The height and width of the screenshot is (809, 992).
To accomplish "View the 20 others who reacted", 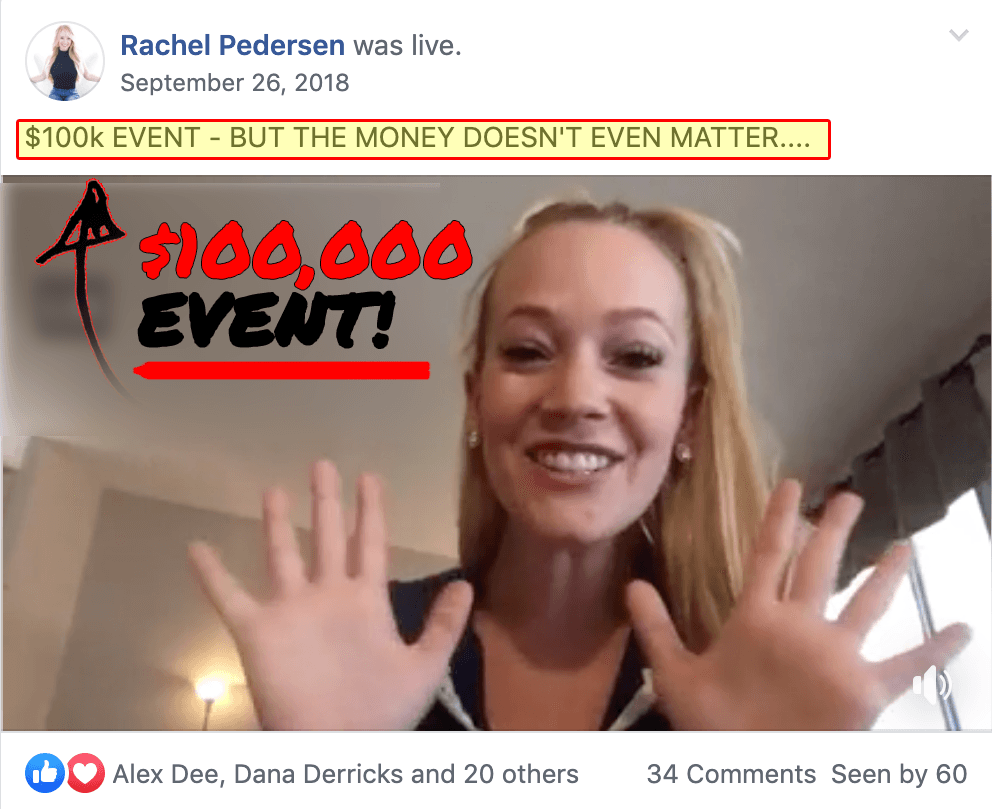I will click(x=521, y=774).
